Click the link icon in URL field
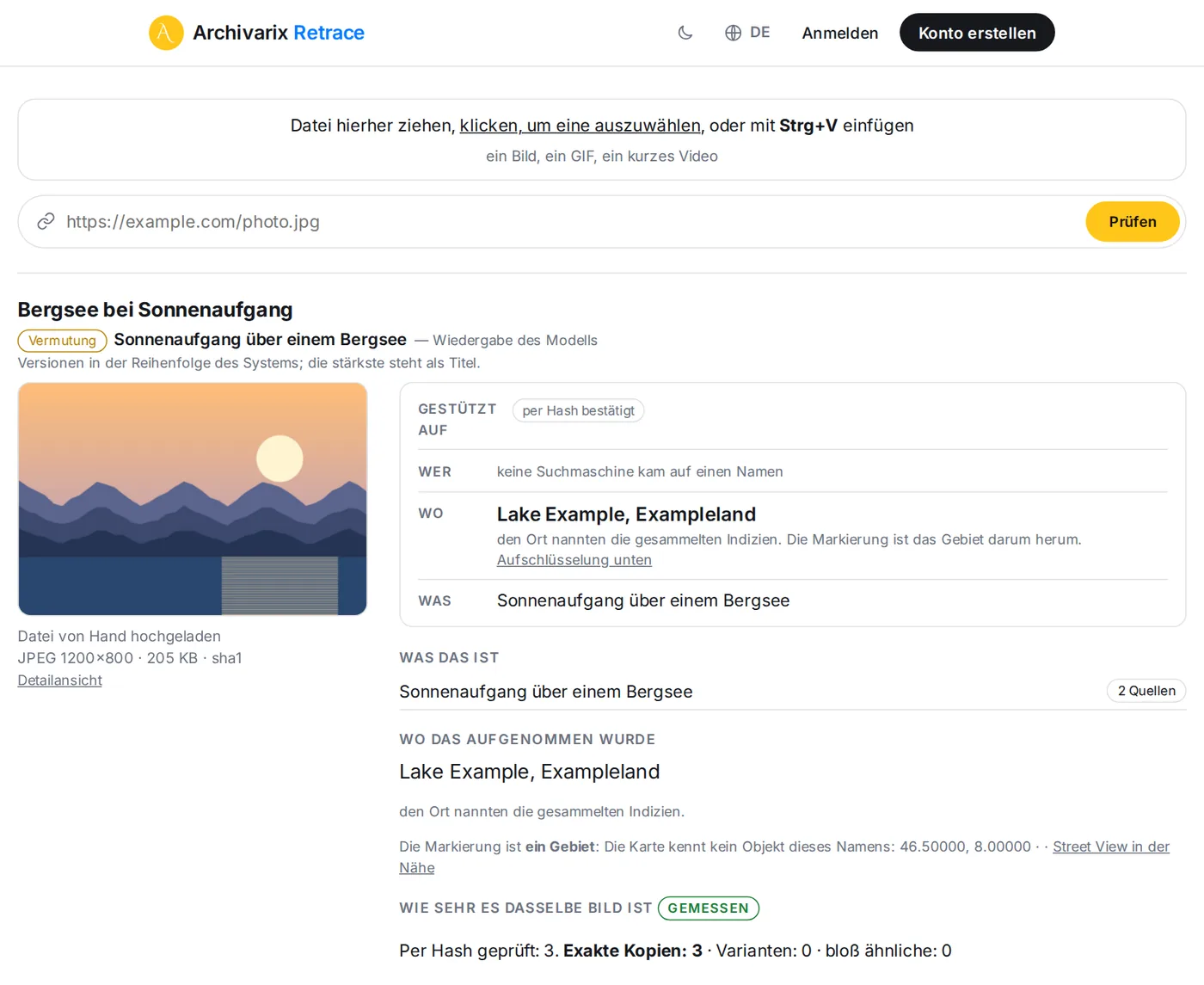The image size is (1204, 985). pyautogui.click(x=46, y=222)
